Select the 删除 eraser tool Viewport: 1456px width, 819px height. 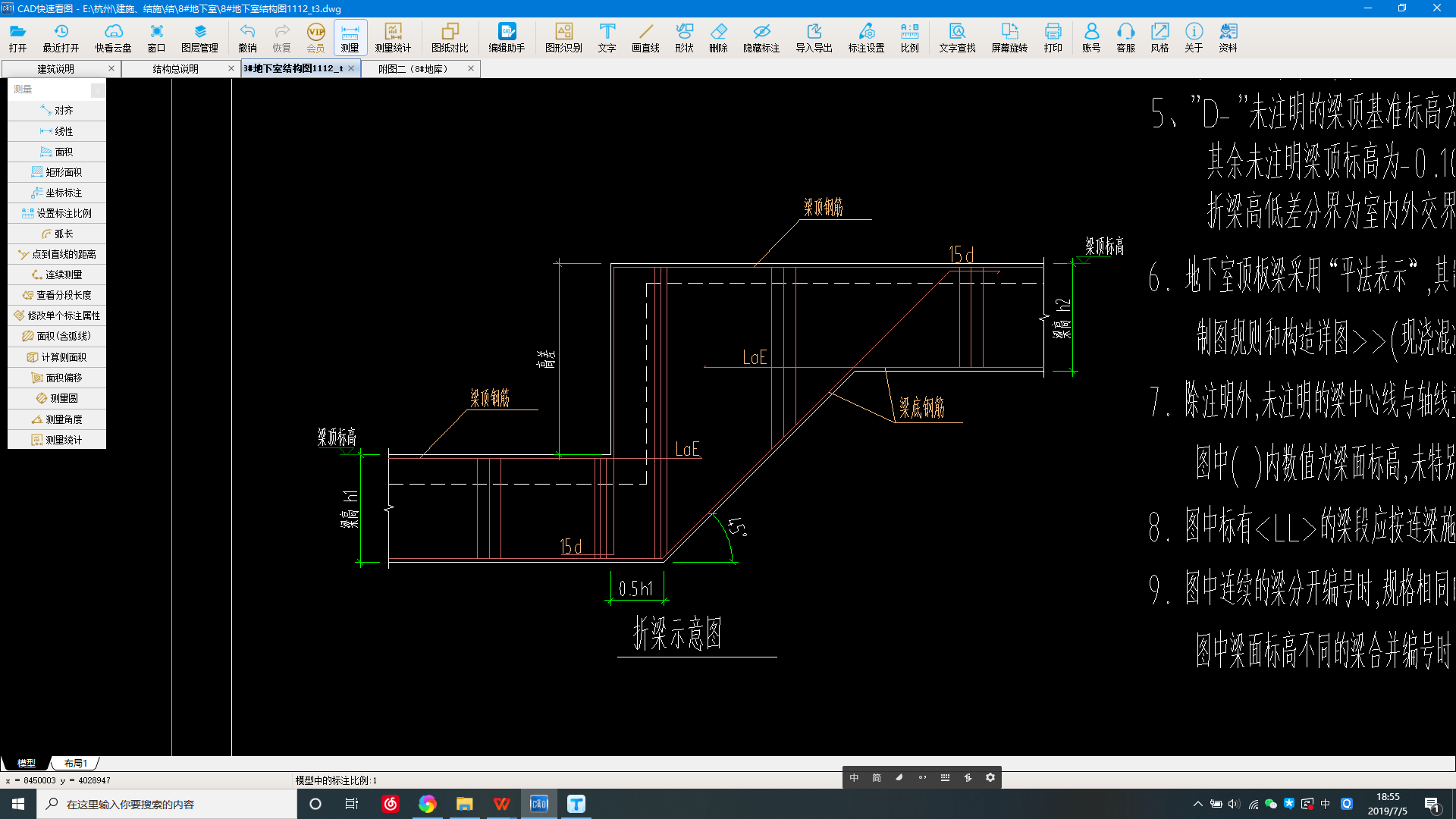point(718,38)
